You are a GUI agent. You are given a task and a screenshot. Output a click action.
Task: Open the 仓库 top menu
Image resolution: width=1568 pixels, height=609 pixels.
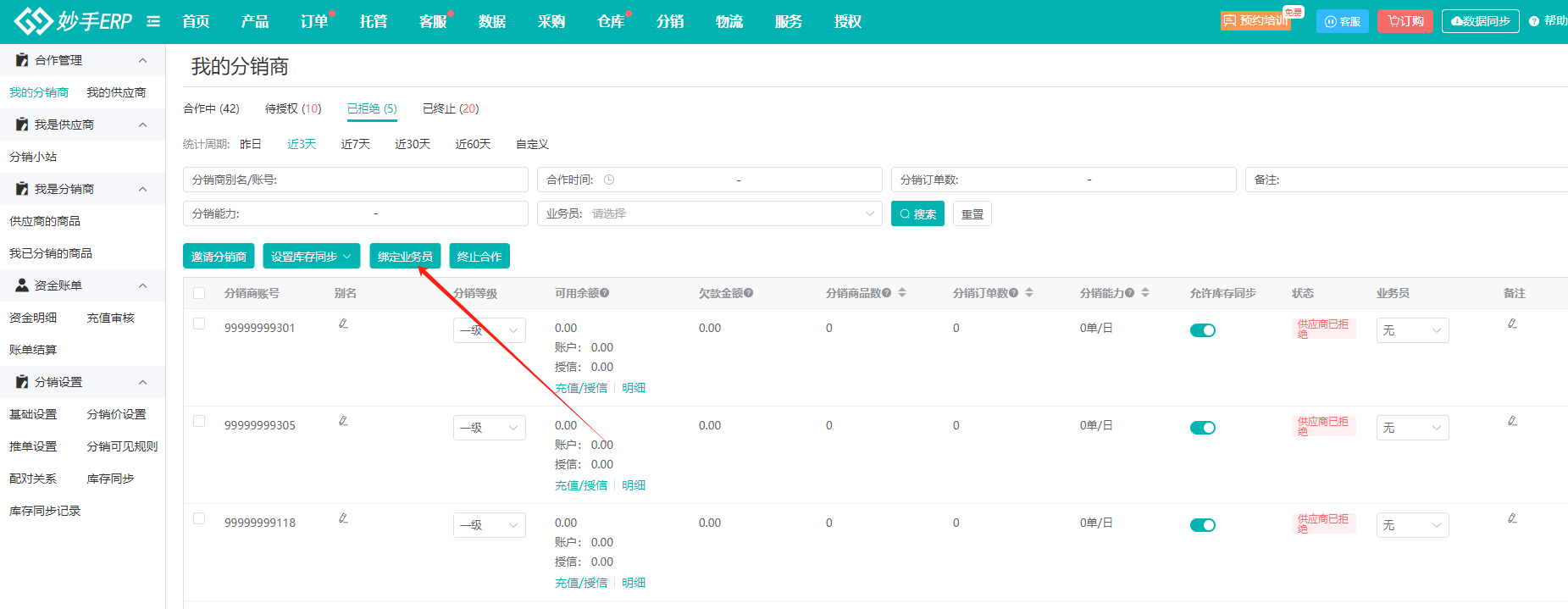tap(611, 21)
